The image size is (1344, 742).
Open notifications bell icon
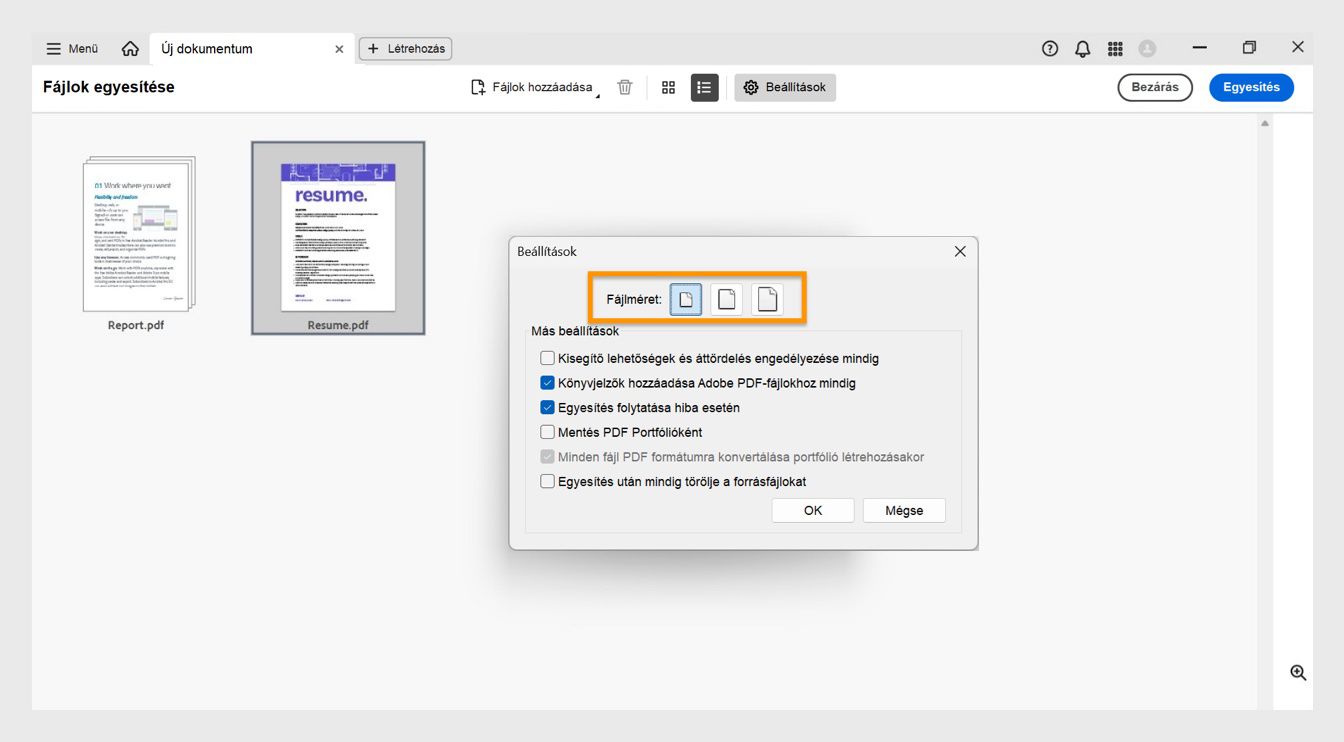click(1083, 48)
